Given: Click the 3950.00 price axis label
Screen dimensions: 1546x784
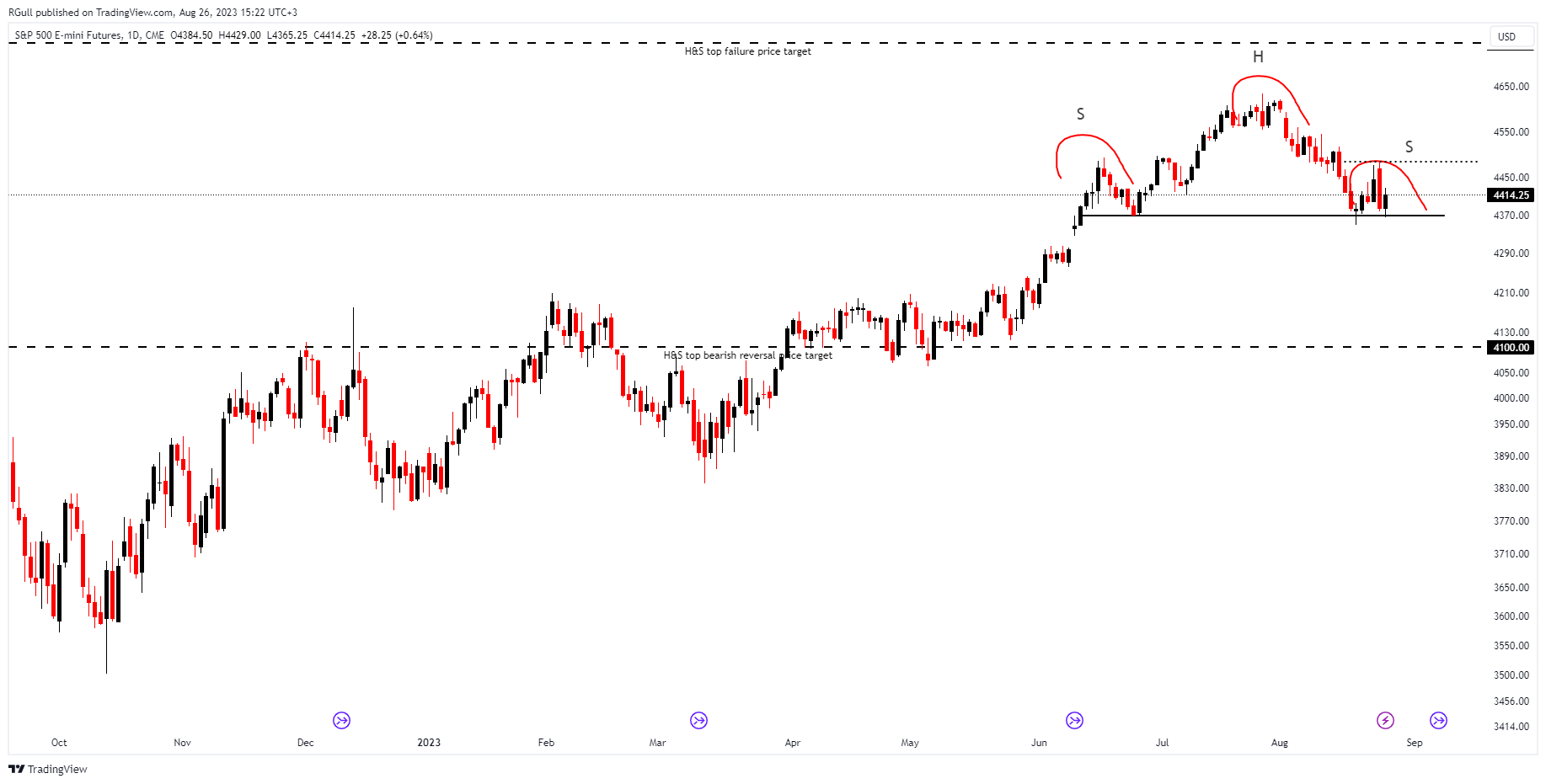Looking at the screenshot, I should tap(1511, 424).
